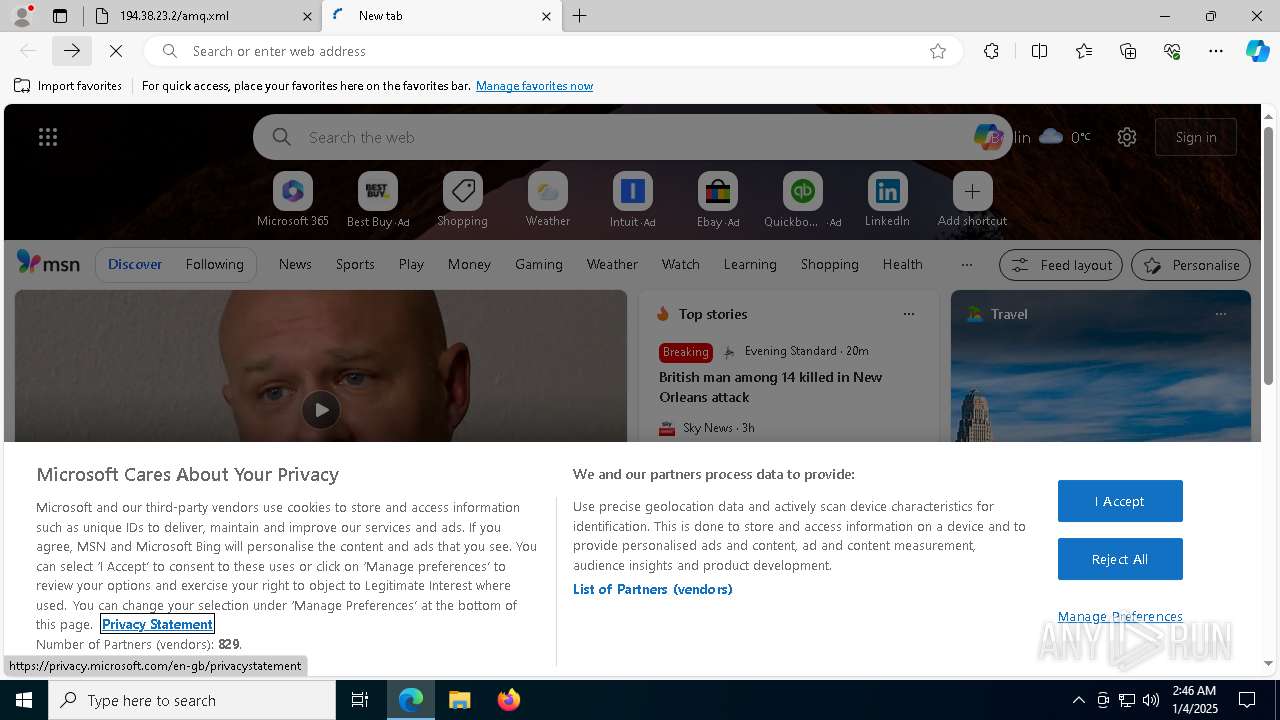Open the tab actions menu icon
The width and height of the screenshot is (1280, 720).
[60, 16]
